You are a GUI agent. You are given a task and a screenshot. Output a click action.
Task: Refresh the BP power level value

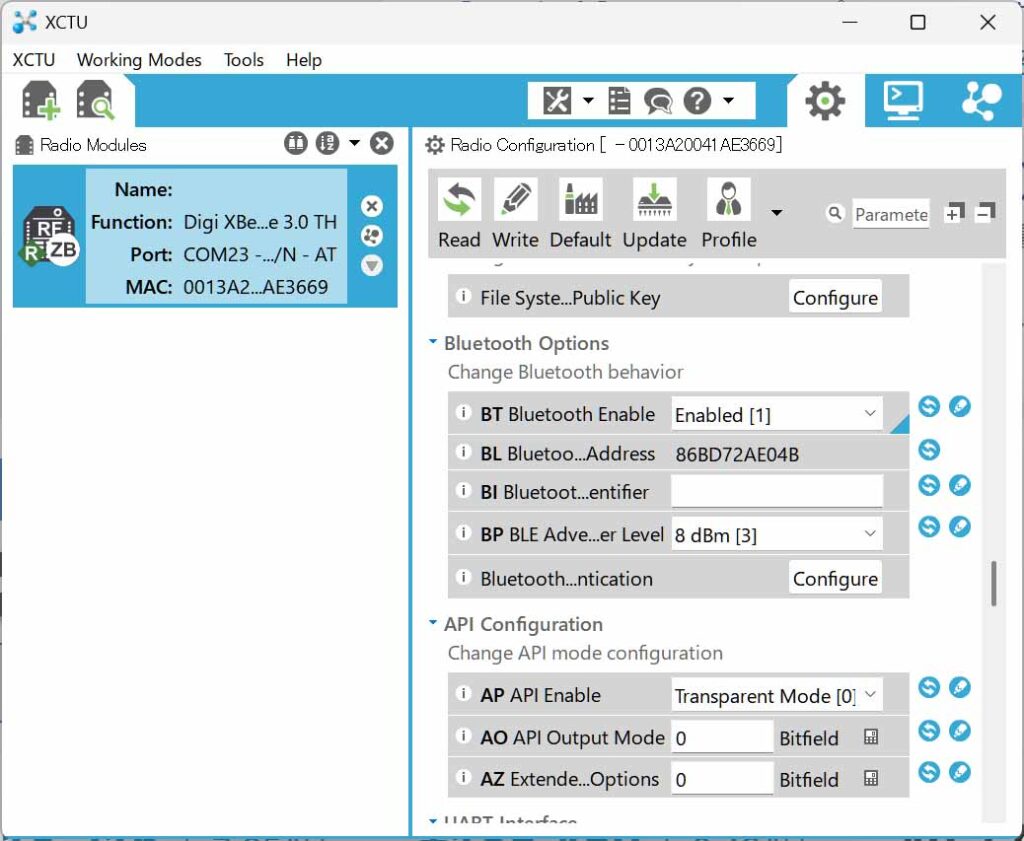click(929, 526)
